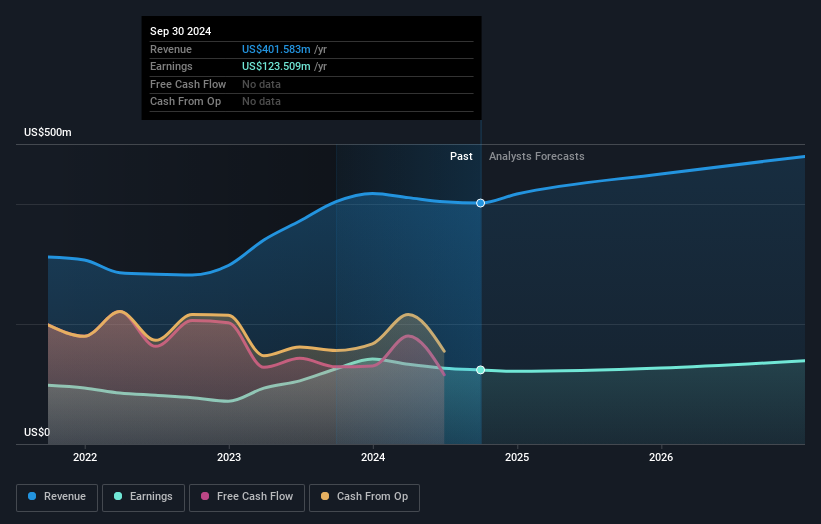
Task: Click the 2022 x-axis label
Action: click(85, 457)
